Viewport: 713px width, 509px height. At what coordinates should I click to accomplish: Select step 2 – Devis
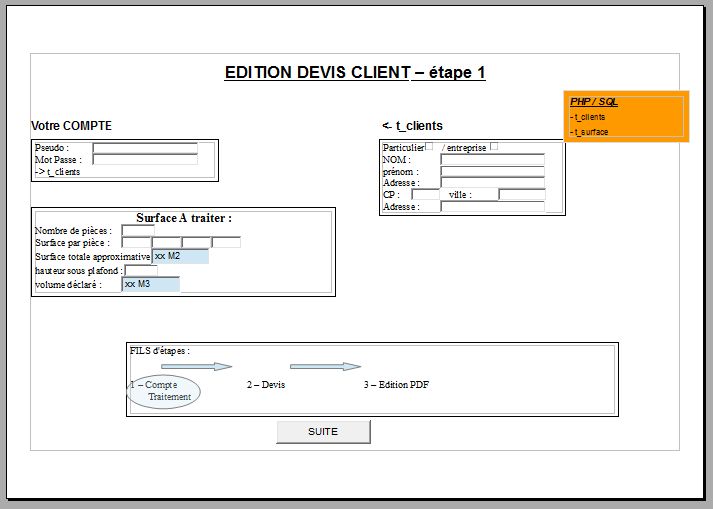tap(266, 385)
